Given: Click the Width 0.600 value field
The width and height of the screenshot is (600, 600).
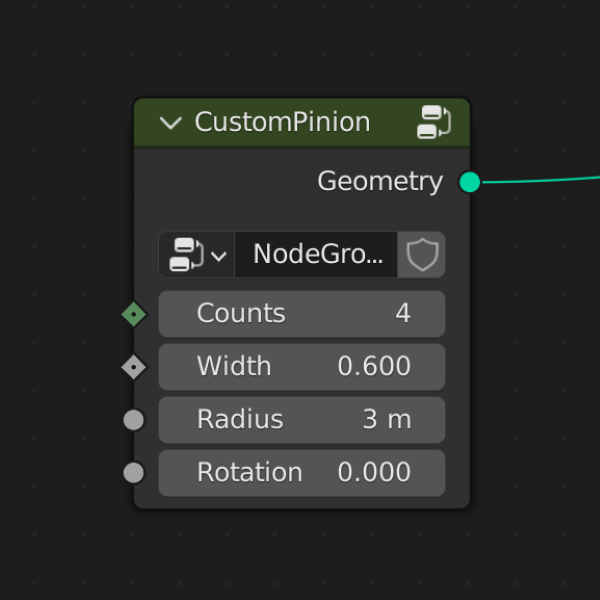Looking at the screenshot, I should click(x=302, y=367).
